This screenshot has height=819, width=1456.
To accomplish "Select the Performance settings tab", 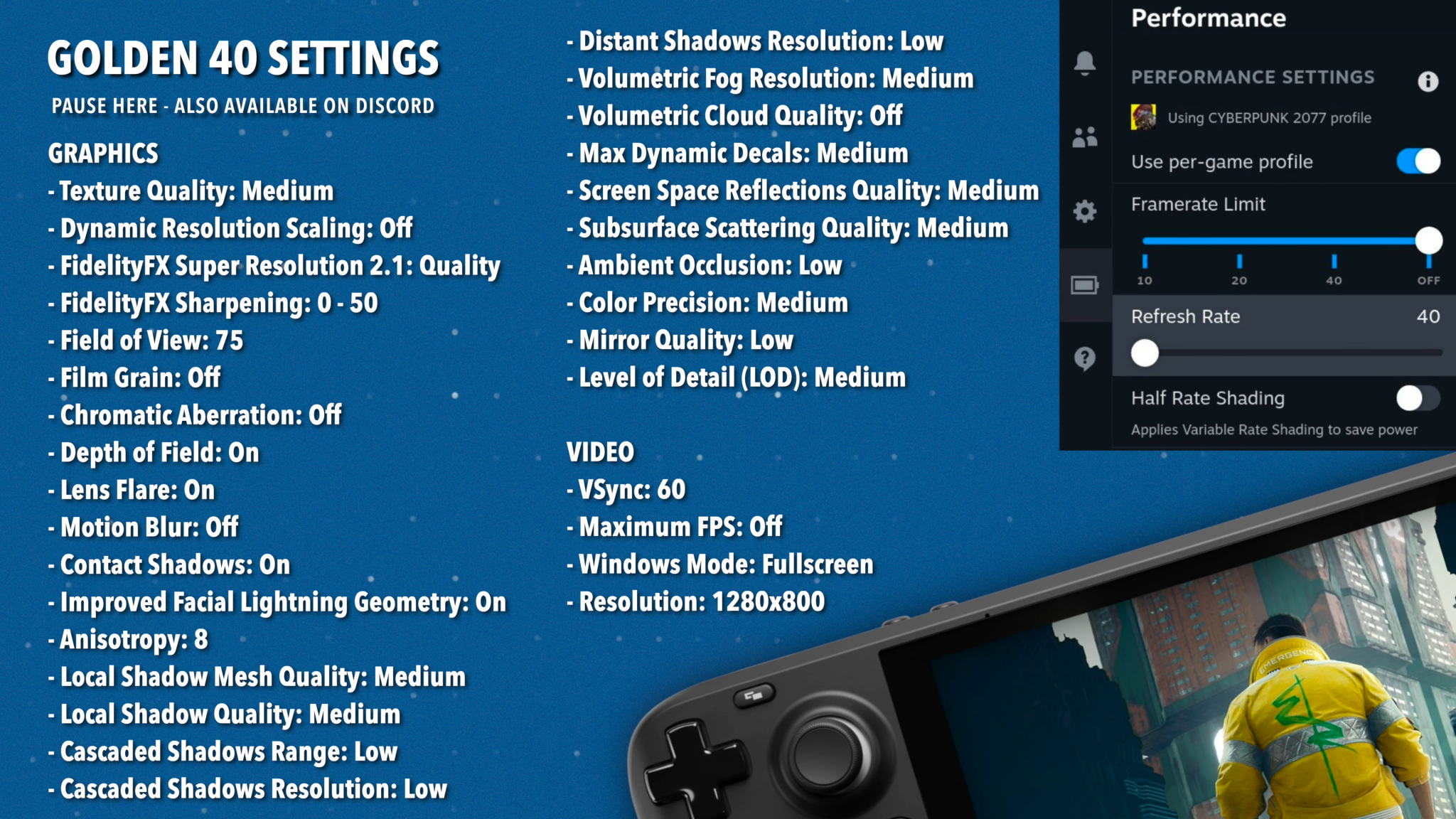I will [x=1081, y=285].
